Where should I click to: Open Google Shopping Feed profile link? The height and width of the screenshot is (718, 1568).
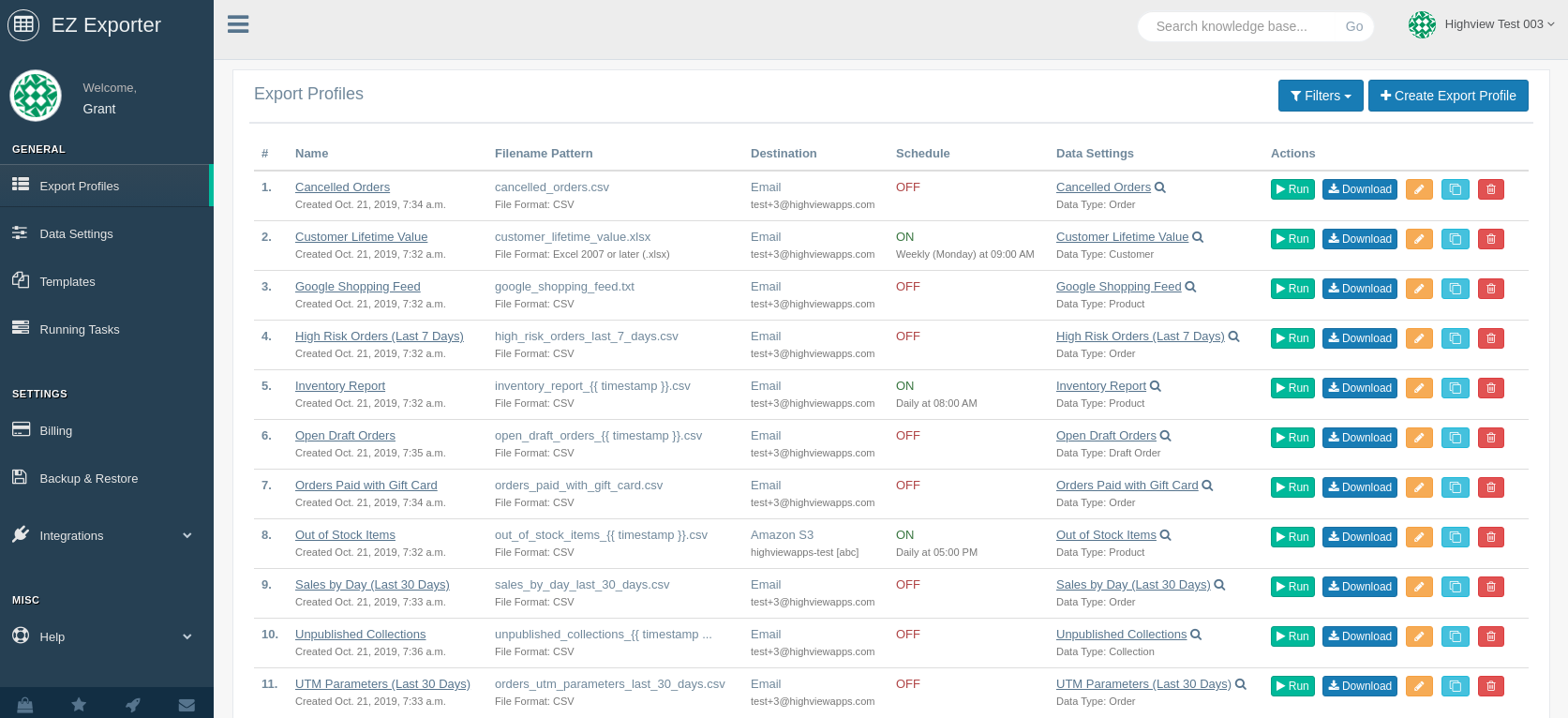click(x=357, y=287)
